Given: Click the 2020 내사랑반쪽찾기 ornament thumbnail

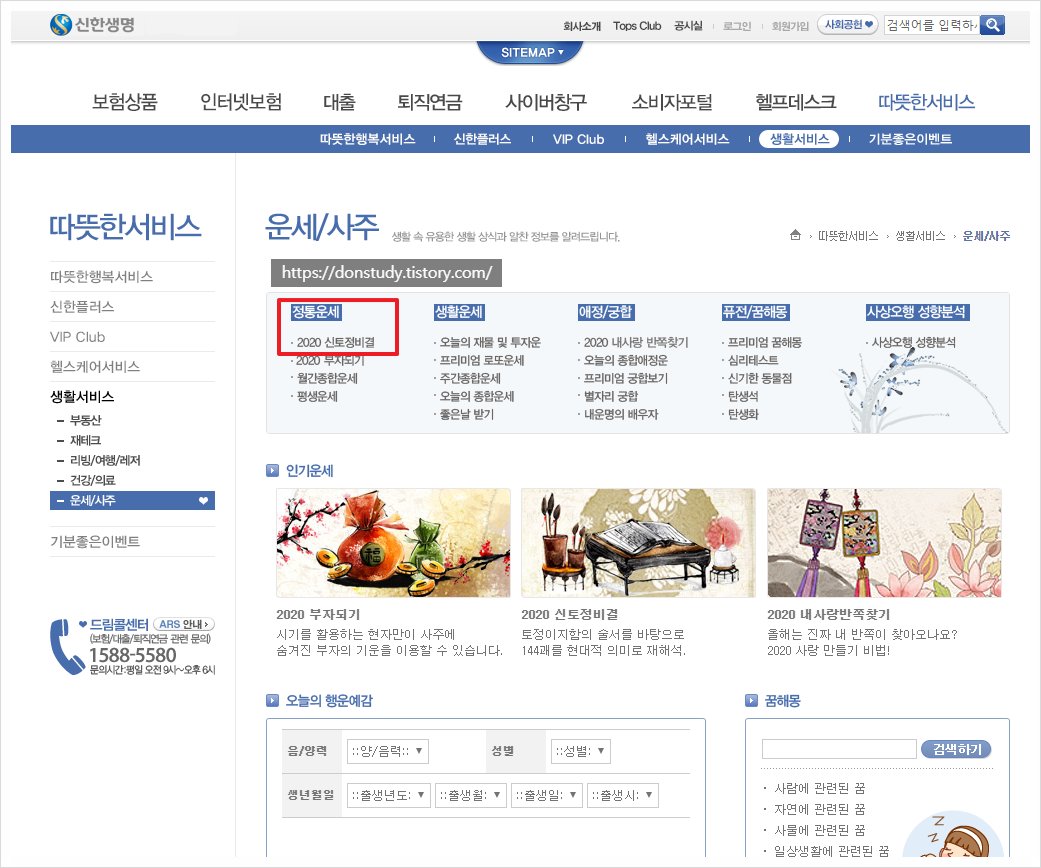Looking at the screenshot, I should click(x=884, y=543).
